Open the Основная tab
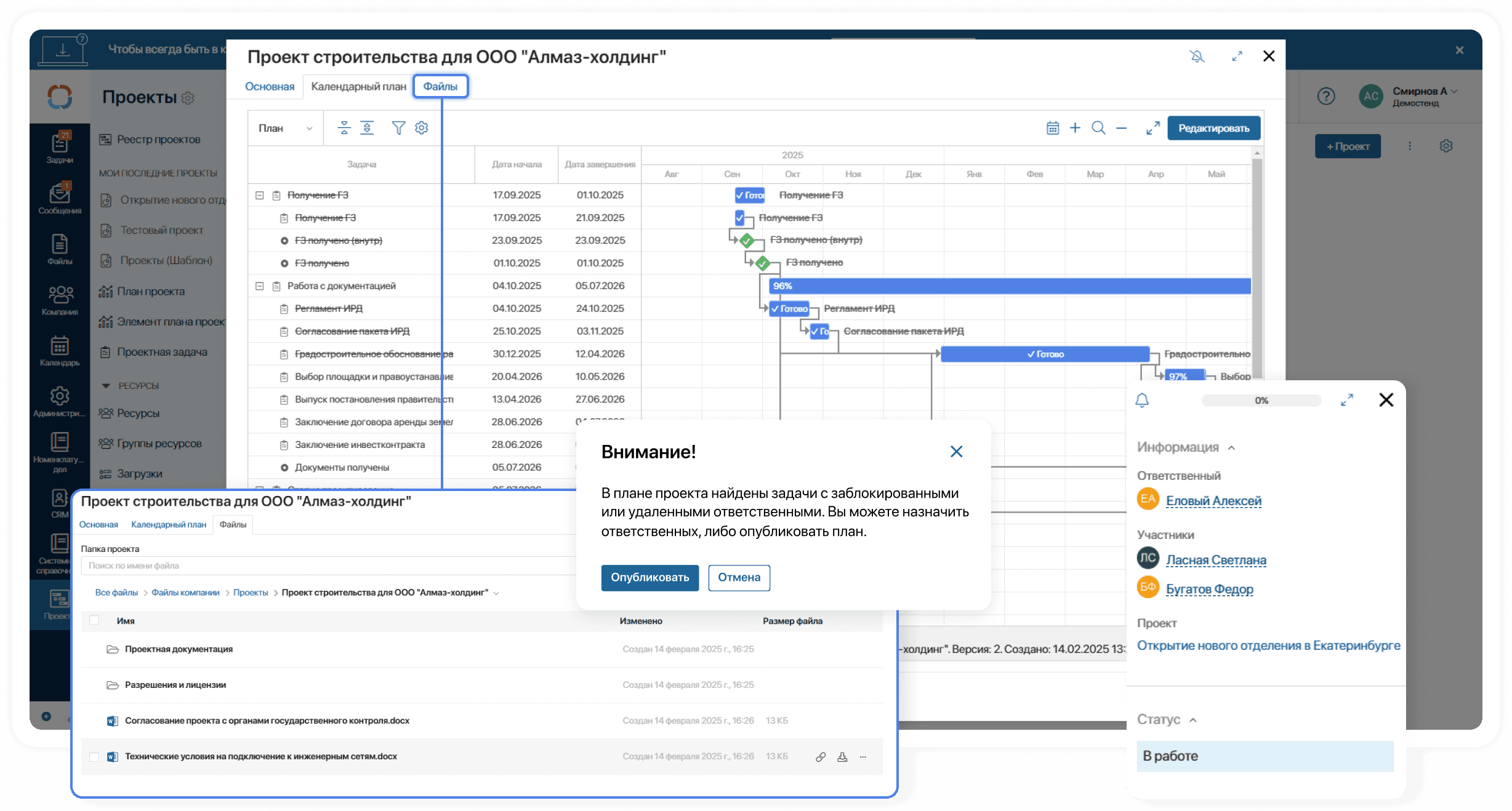This screenshot has height=811, width=1512. tap(270, 86)
